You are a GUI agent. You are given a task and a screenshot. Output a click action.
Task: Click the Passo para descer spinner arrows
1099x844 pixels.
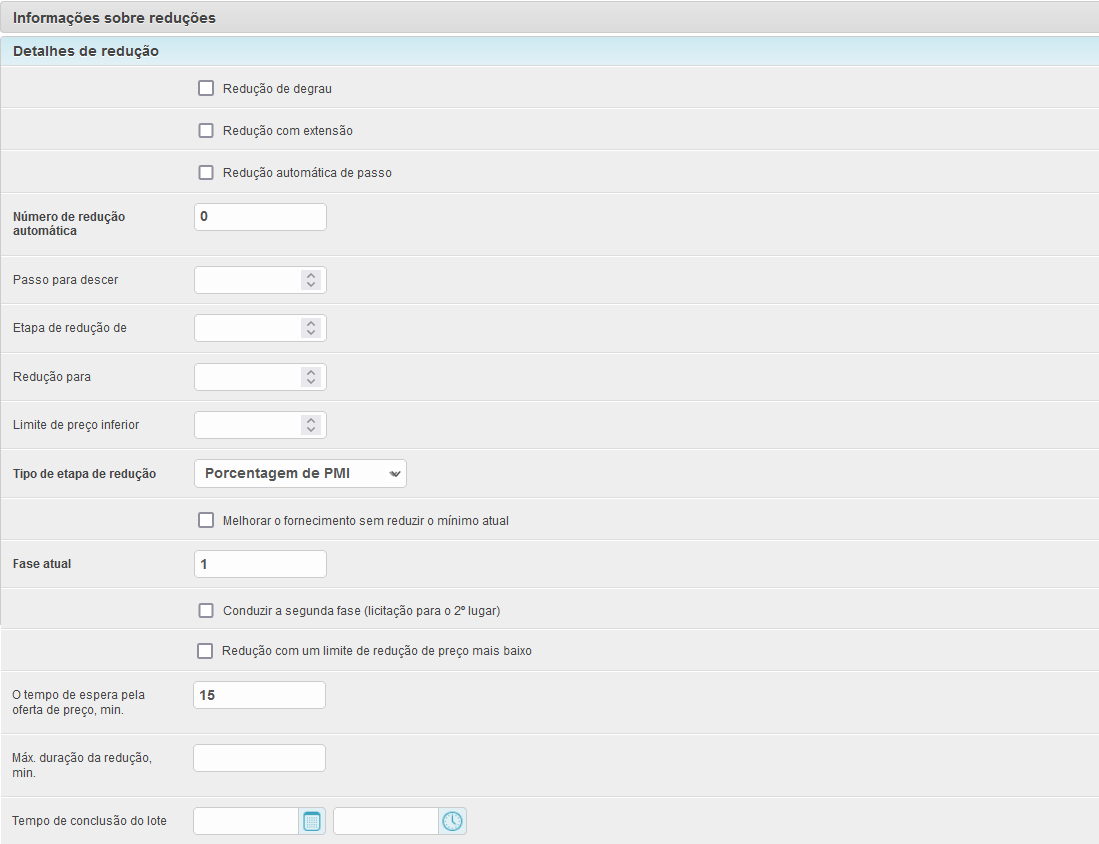[311, 280]
